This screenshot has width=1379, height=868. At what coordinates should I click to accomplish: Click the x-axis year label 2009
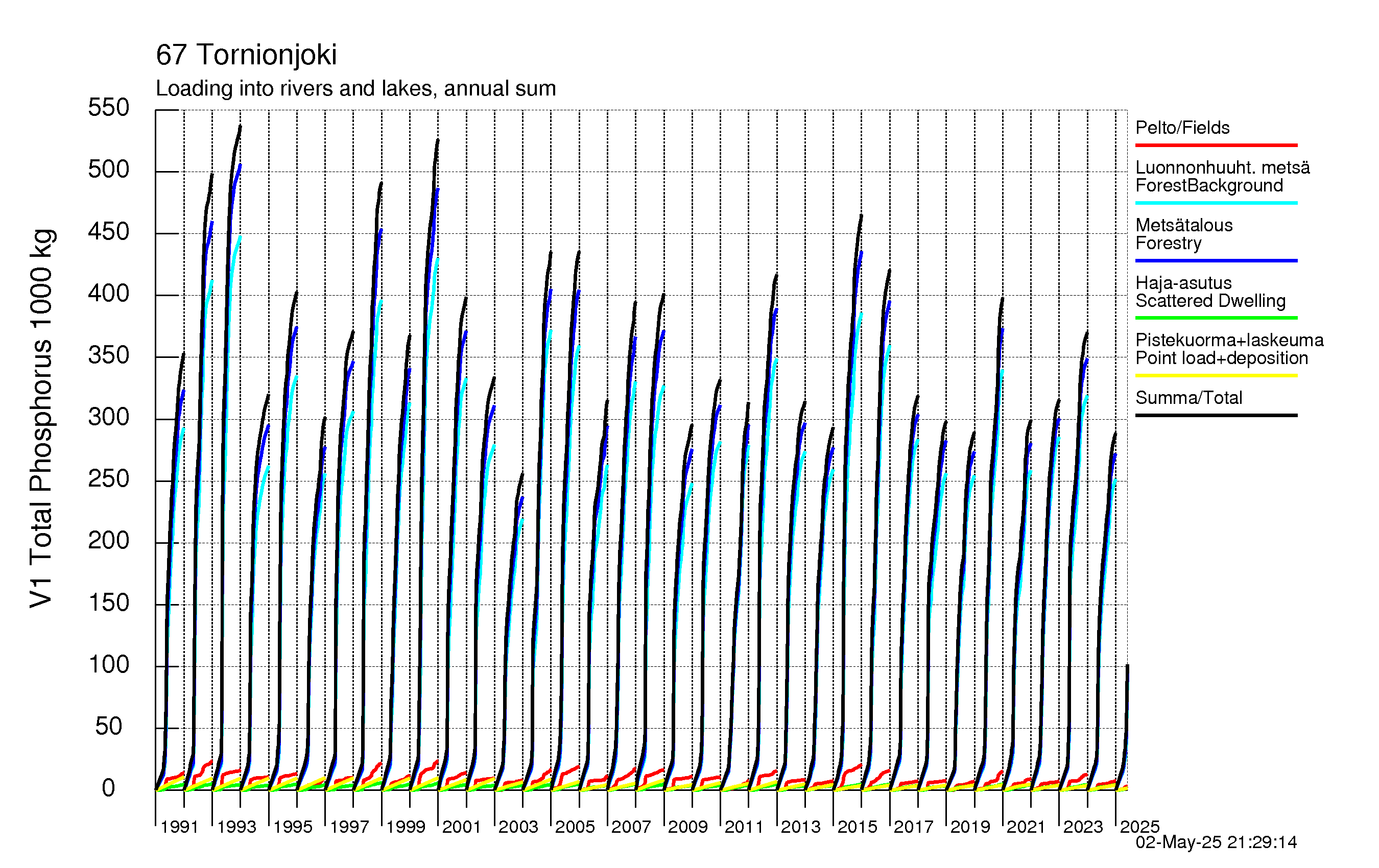pyautogui.click(x=688, y=827)
